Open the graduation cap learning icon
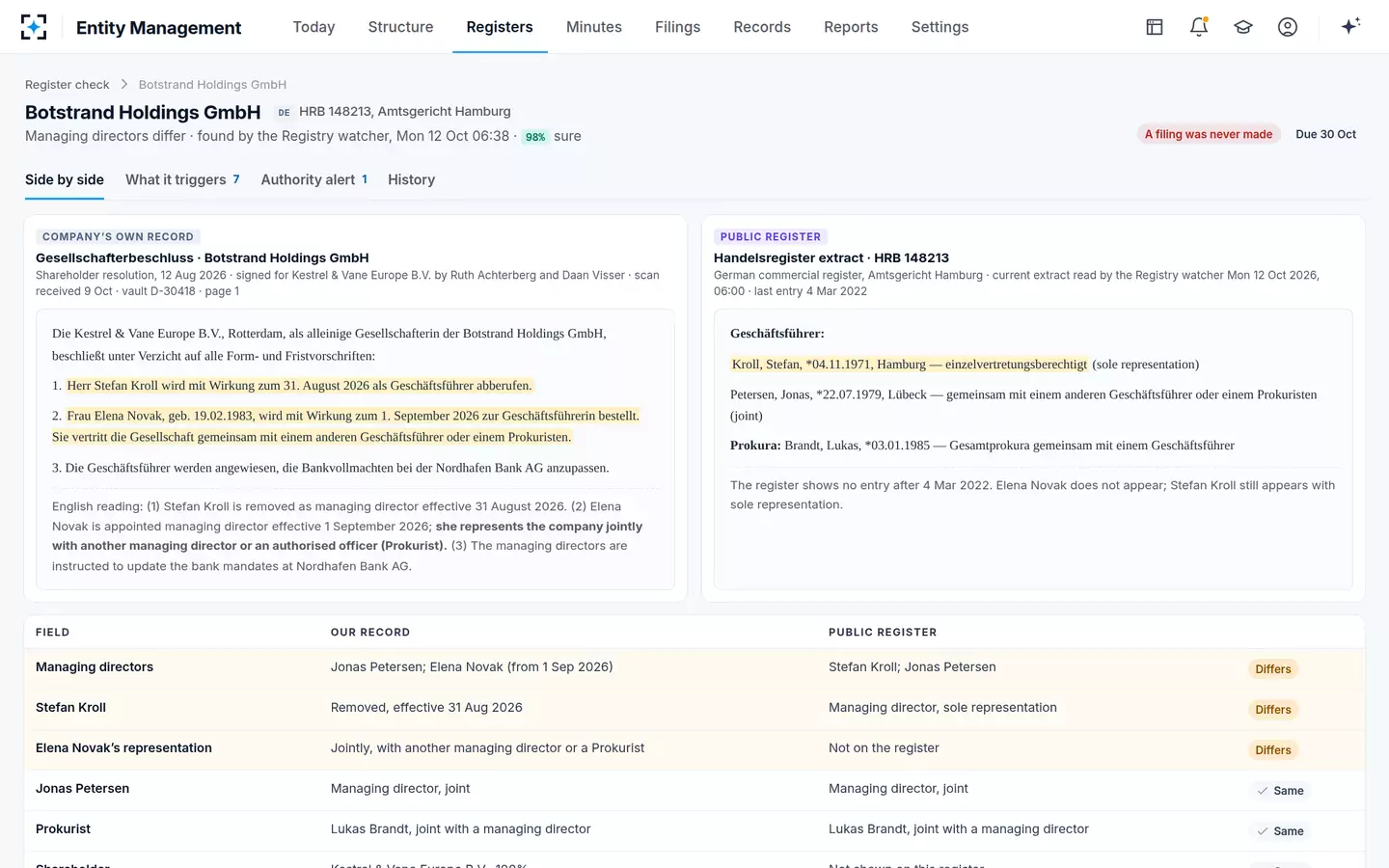Screen dimensions: 1389x868 pyautogui.click(x=1243, y=27)
